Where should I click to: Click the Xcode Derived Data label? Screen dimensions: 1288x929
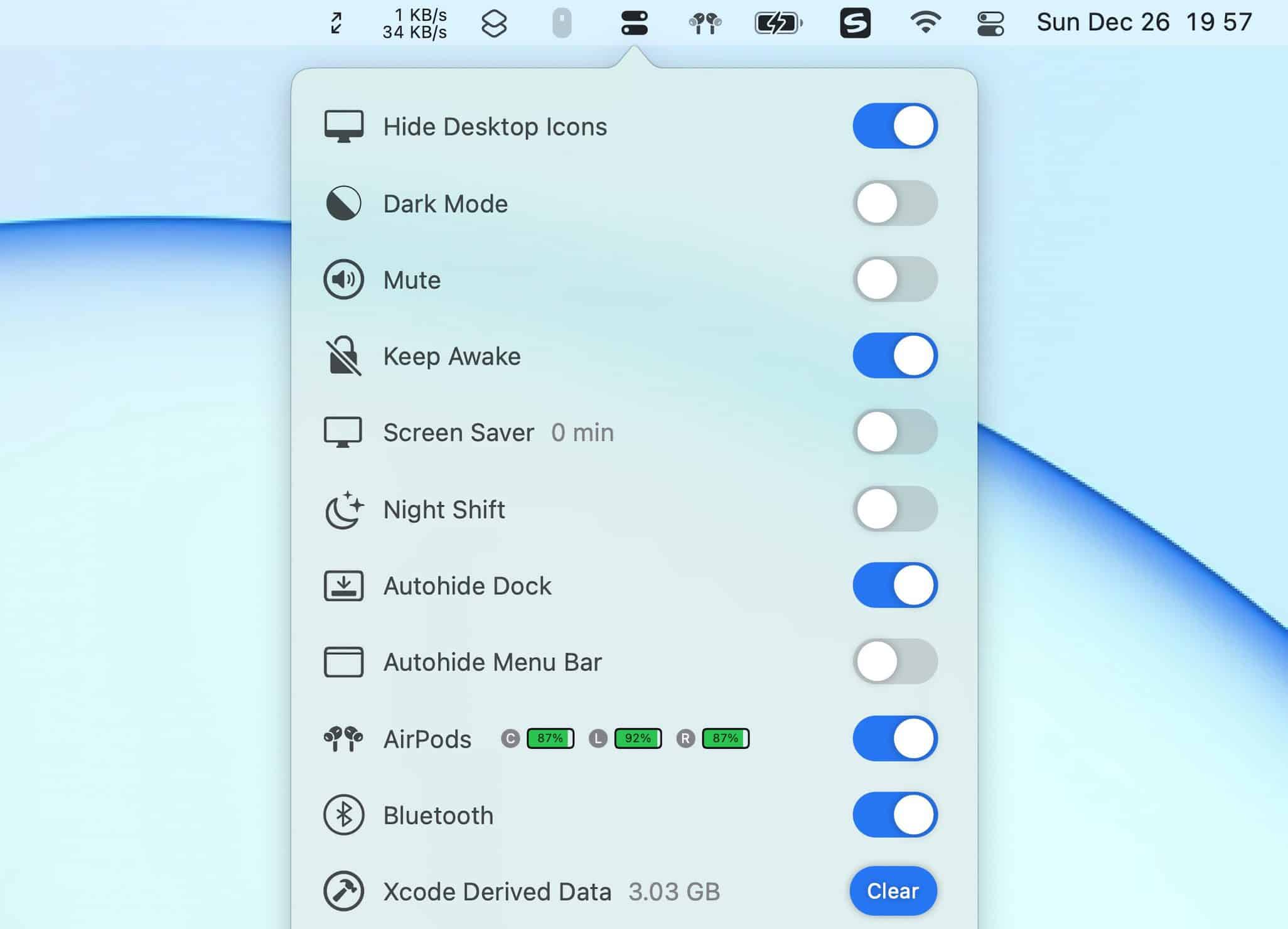[x=497, y=891]
